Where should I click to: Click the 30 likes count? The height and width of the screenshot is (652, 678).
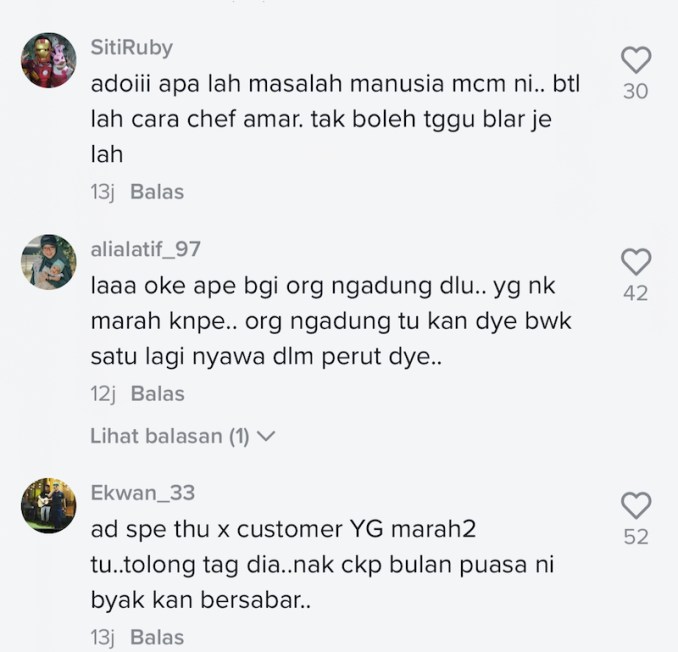coord(636,91)
